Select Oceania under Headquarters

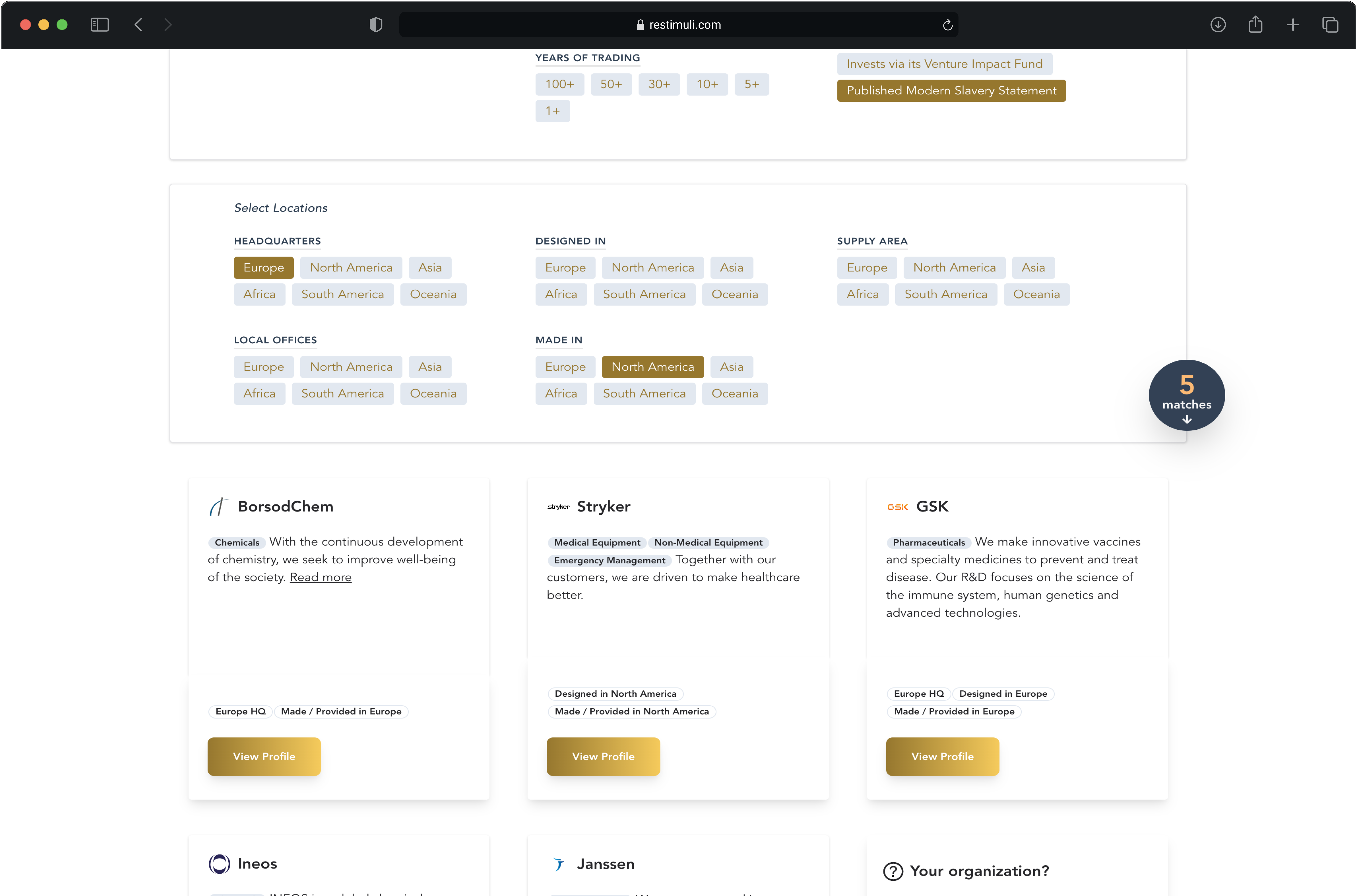[x=433, y=294]
